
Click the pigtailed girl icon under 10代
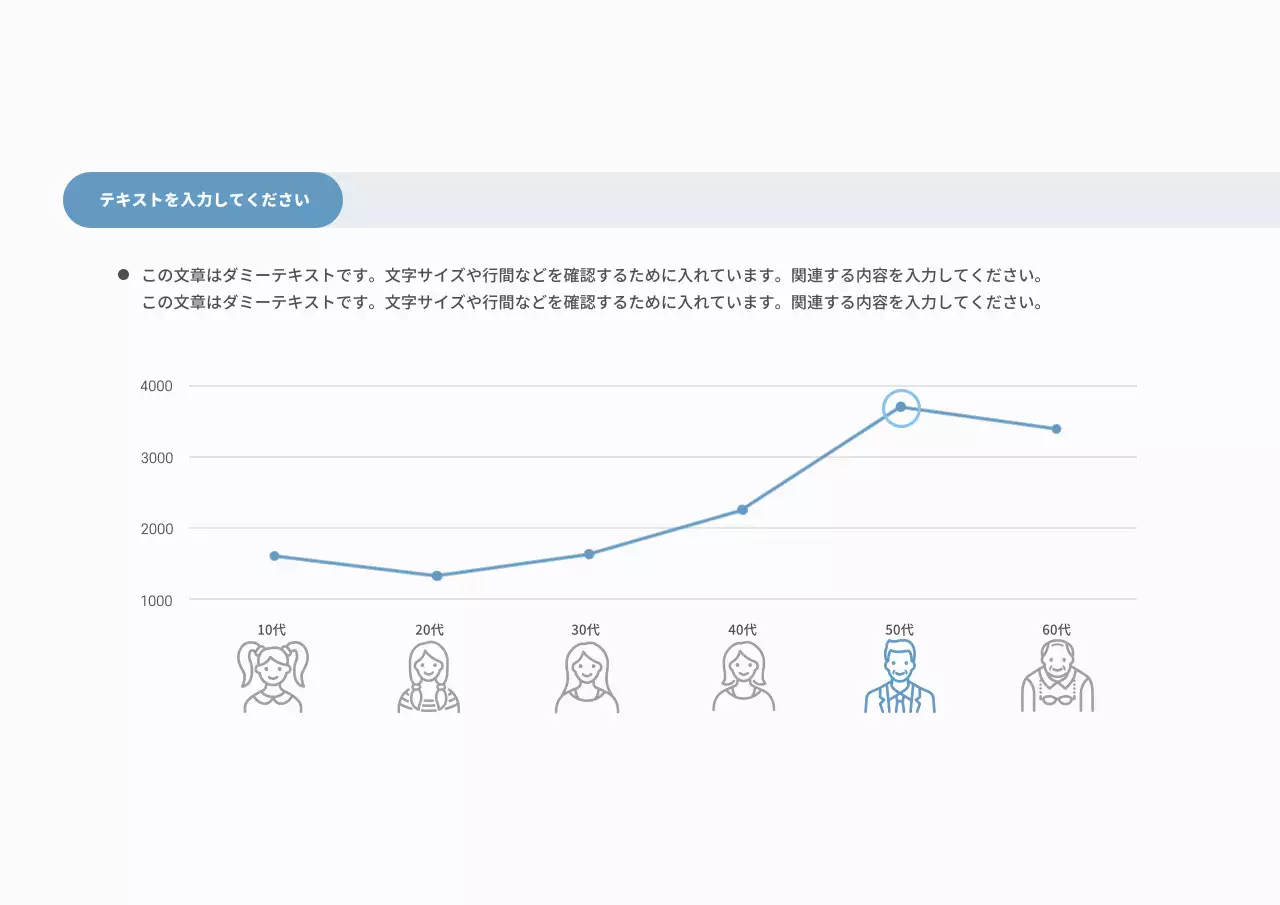[272, 677]
